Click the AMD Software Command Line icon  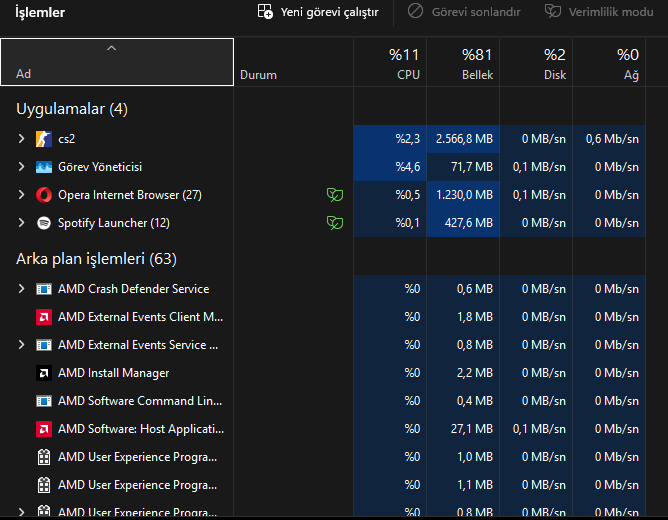point(44,401)
